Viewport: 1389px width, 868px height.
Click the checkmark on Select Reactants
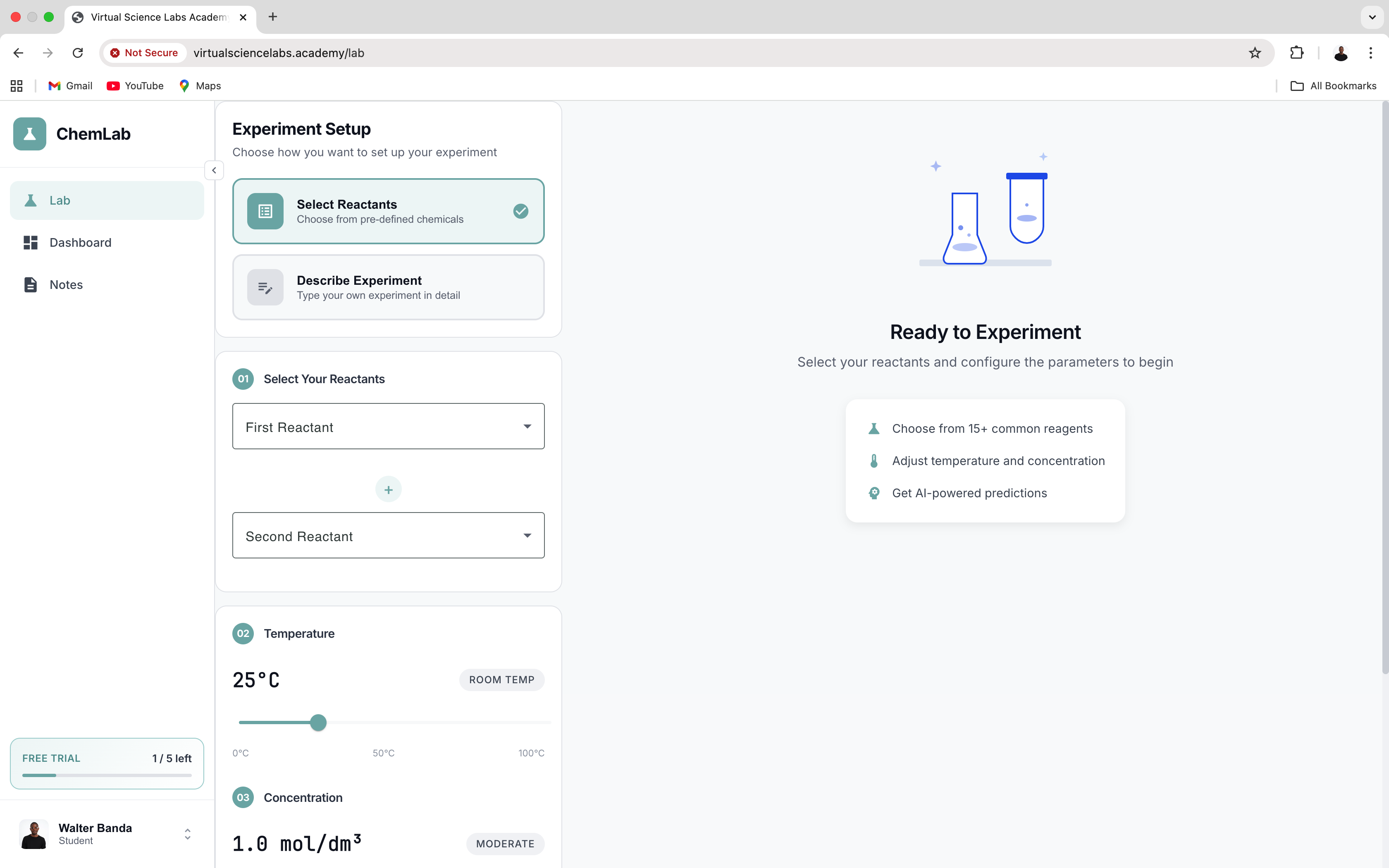[520, 211]
